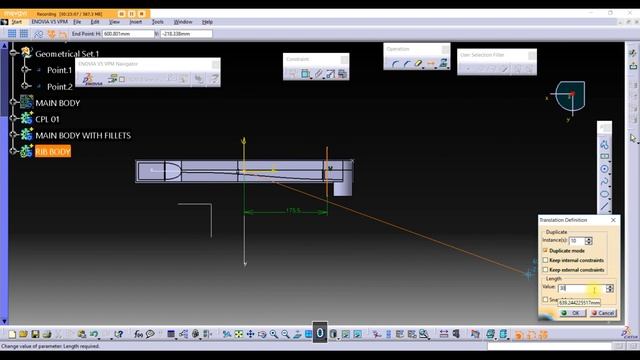640x360 pixels.
Task: Click the Corner tool in Operation toolbar
Action: (x=395, y=64)
